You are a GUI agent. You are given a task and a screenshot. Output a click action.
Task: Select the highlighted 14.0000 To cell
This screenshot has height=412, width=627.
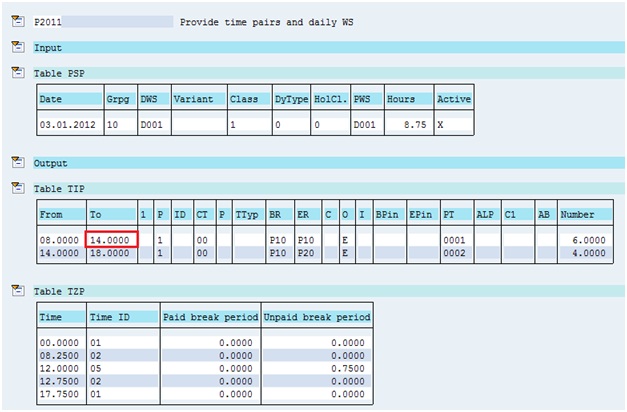(111, 239)
